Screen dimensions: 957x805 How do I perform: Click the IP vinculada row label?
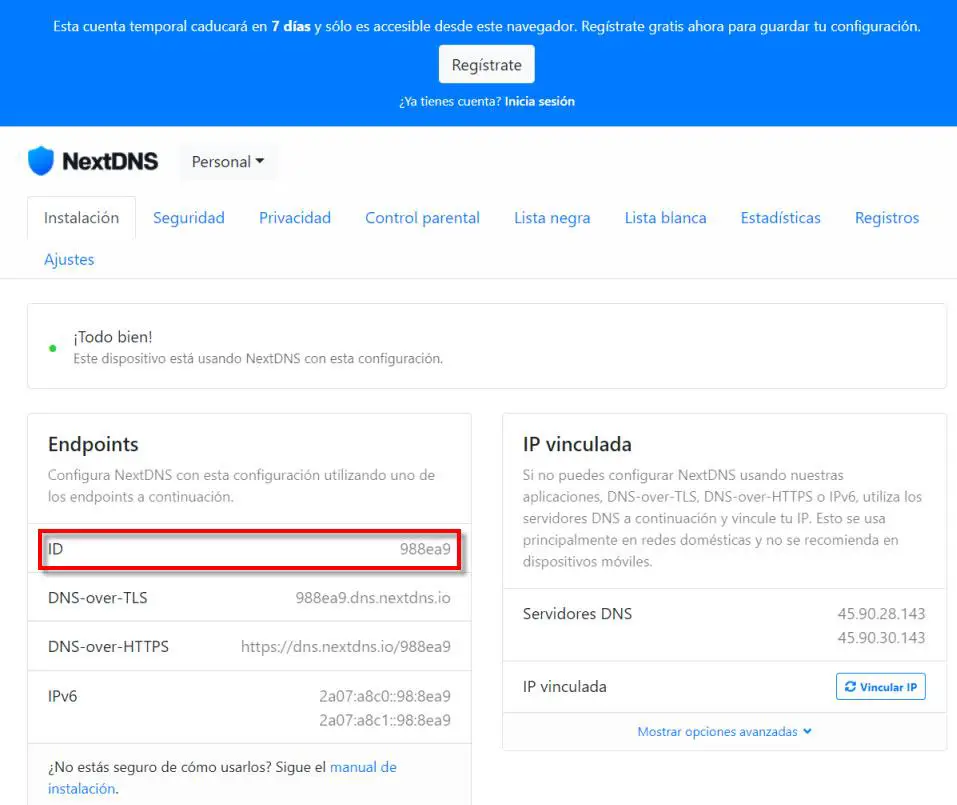coord(565,687)
